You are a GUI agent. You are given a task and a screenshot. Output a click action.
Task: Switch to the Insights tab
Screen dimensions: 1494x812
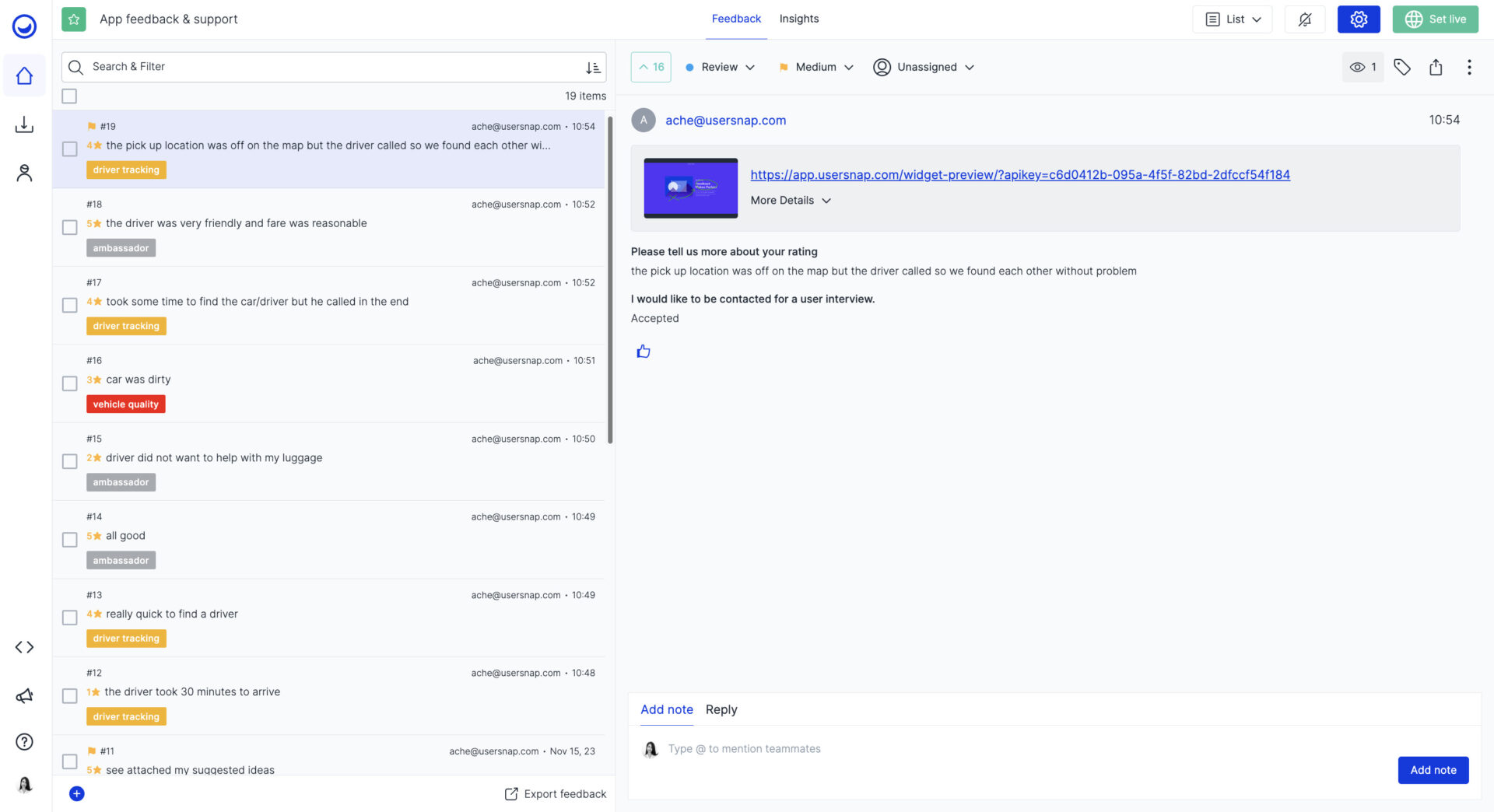[x=798, y=19]
